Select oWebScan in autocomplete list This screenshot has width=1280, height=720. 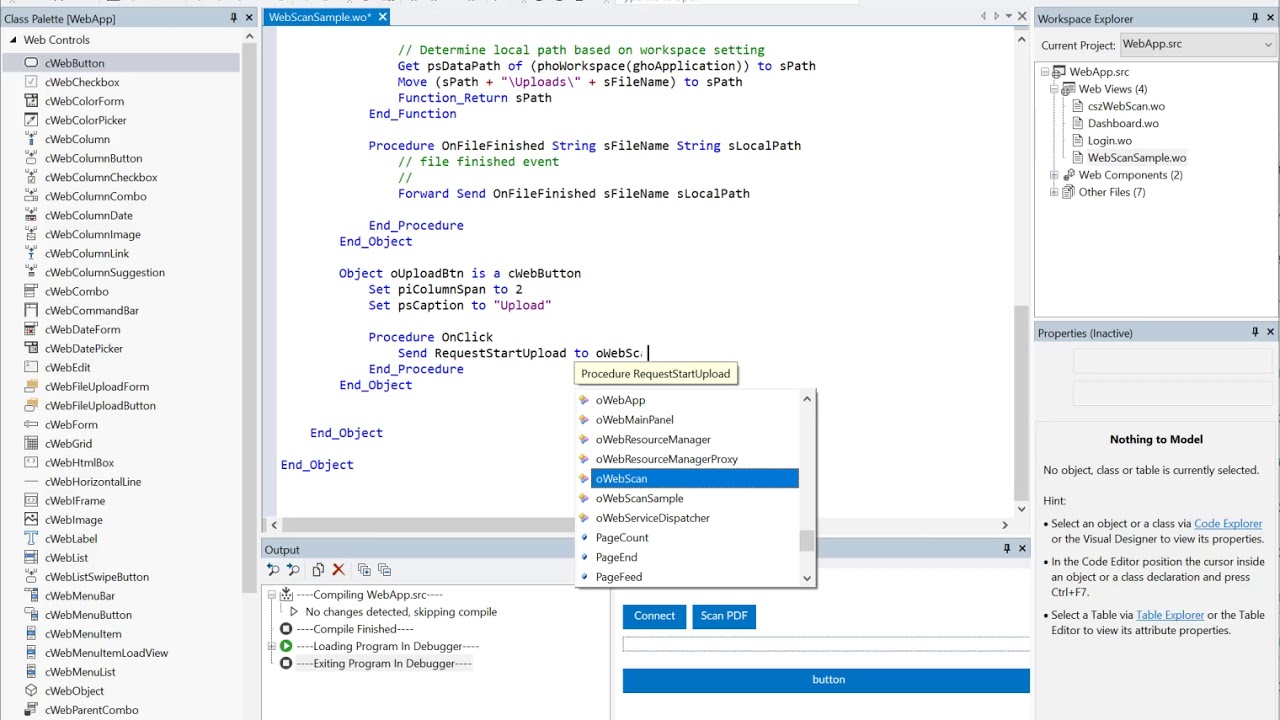coord(695,479)
